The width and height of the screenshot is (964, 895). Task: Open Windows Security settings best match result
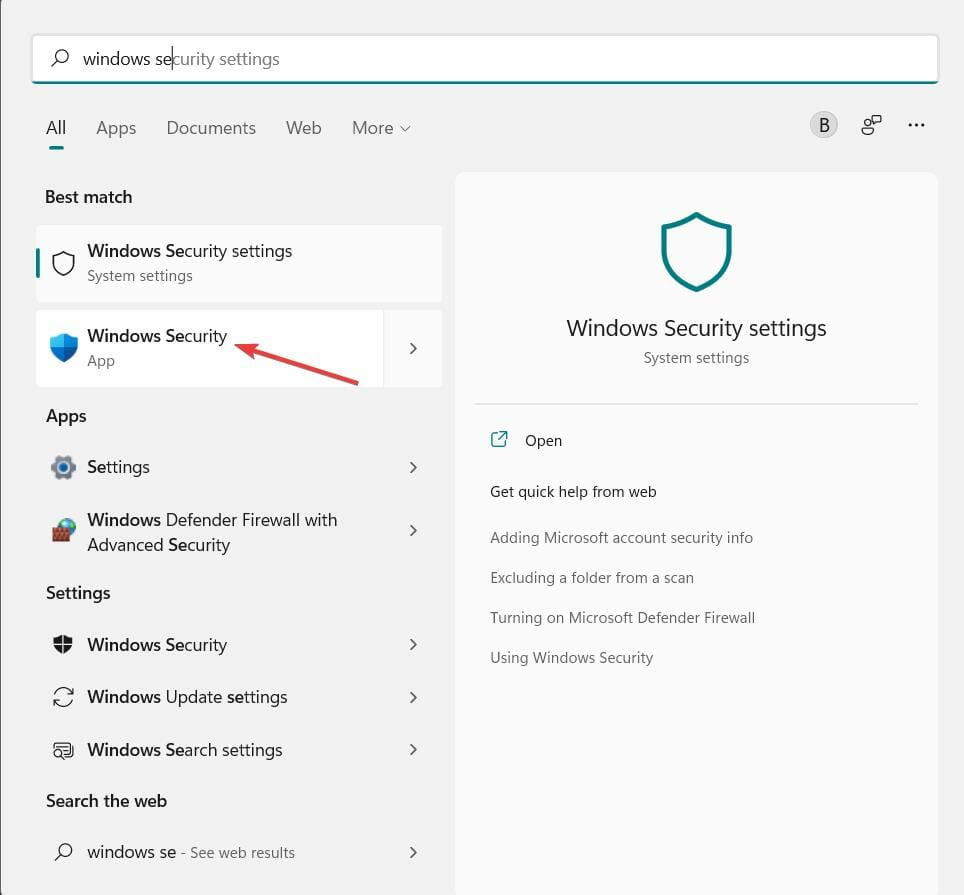[239, 263]
